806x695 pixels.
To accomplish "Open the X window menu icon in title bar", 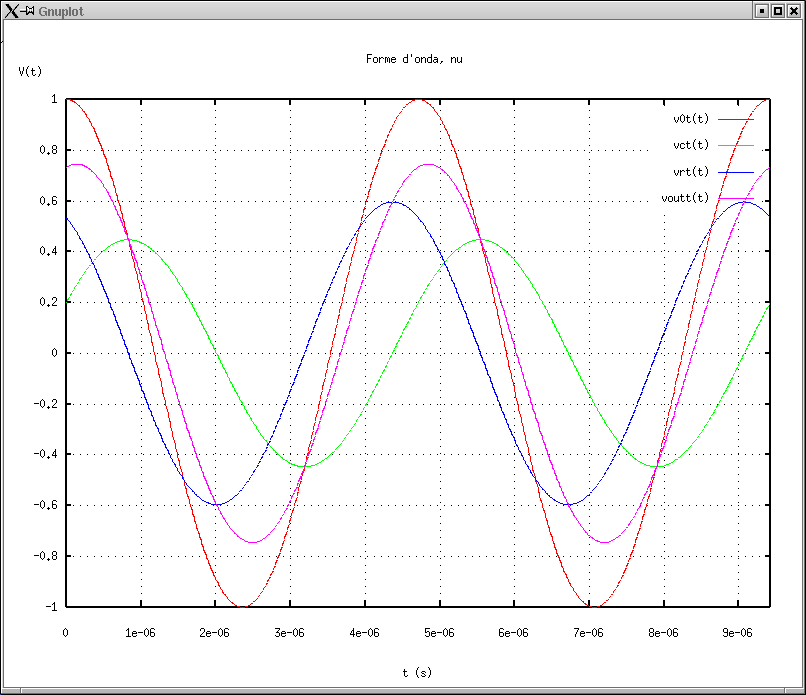I will point(12,10).
